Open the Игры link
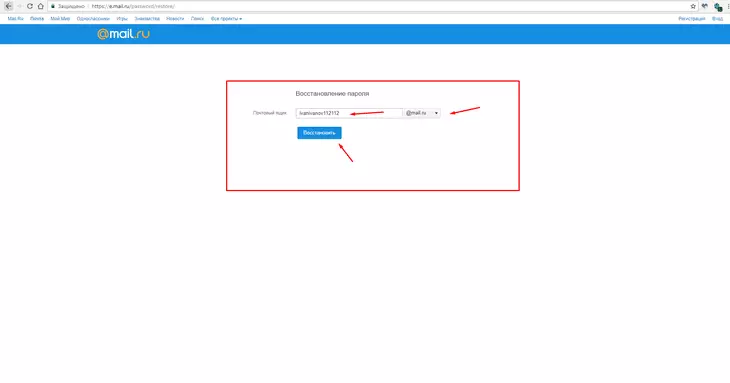The height and width of the screenshot is (383, 730). [x=122, y=19]
